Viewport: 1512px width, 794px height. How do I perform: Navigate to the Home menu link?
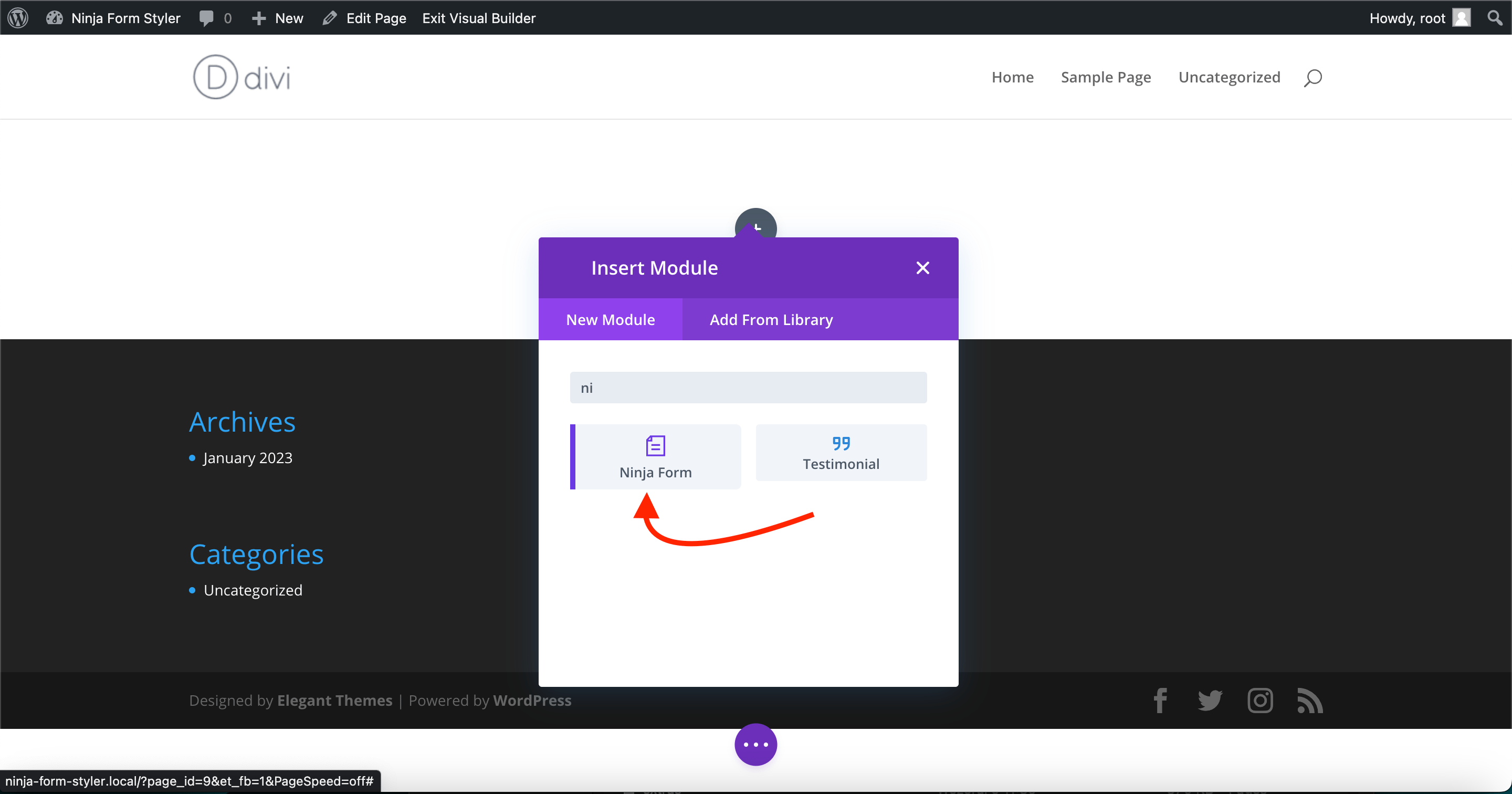coord(1013,77)
